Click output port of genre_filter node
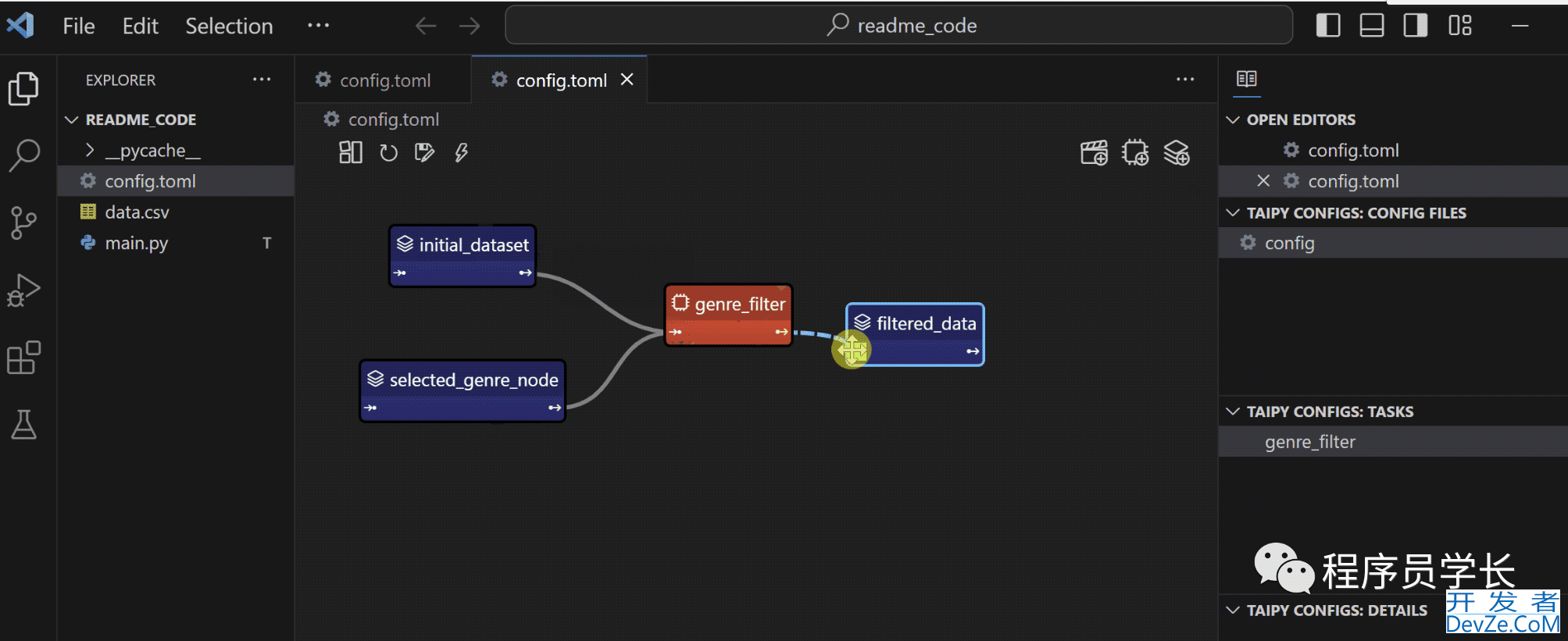Image resolution: width=1568 pixels, height=641 pixels. tap(781, 332)
